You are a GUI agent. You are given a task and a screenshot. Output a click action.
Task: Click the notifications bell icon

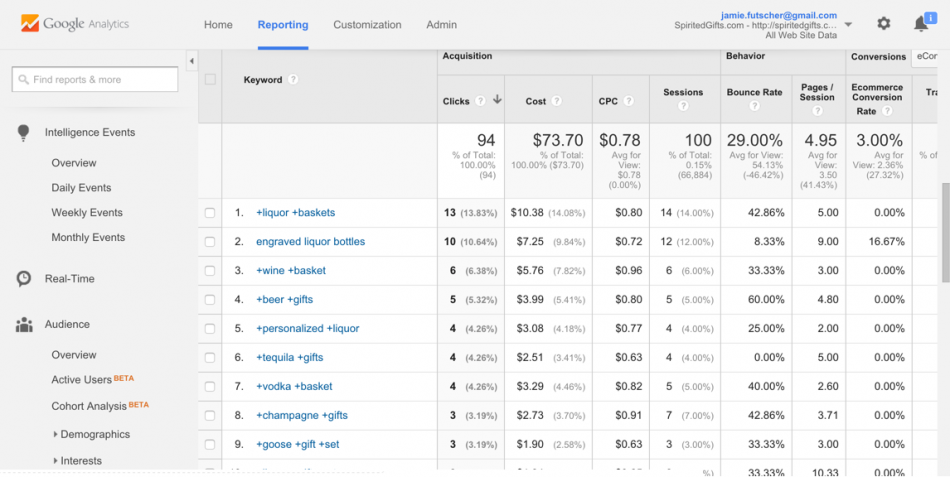[x=921, y=24]
